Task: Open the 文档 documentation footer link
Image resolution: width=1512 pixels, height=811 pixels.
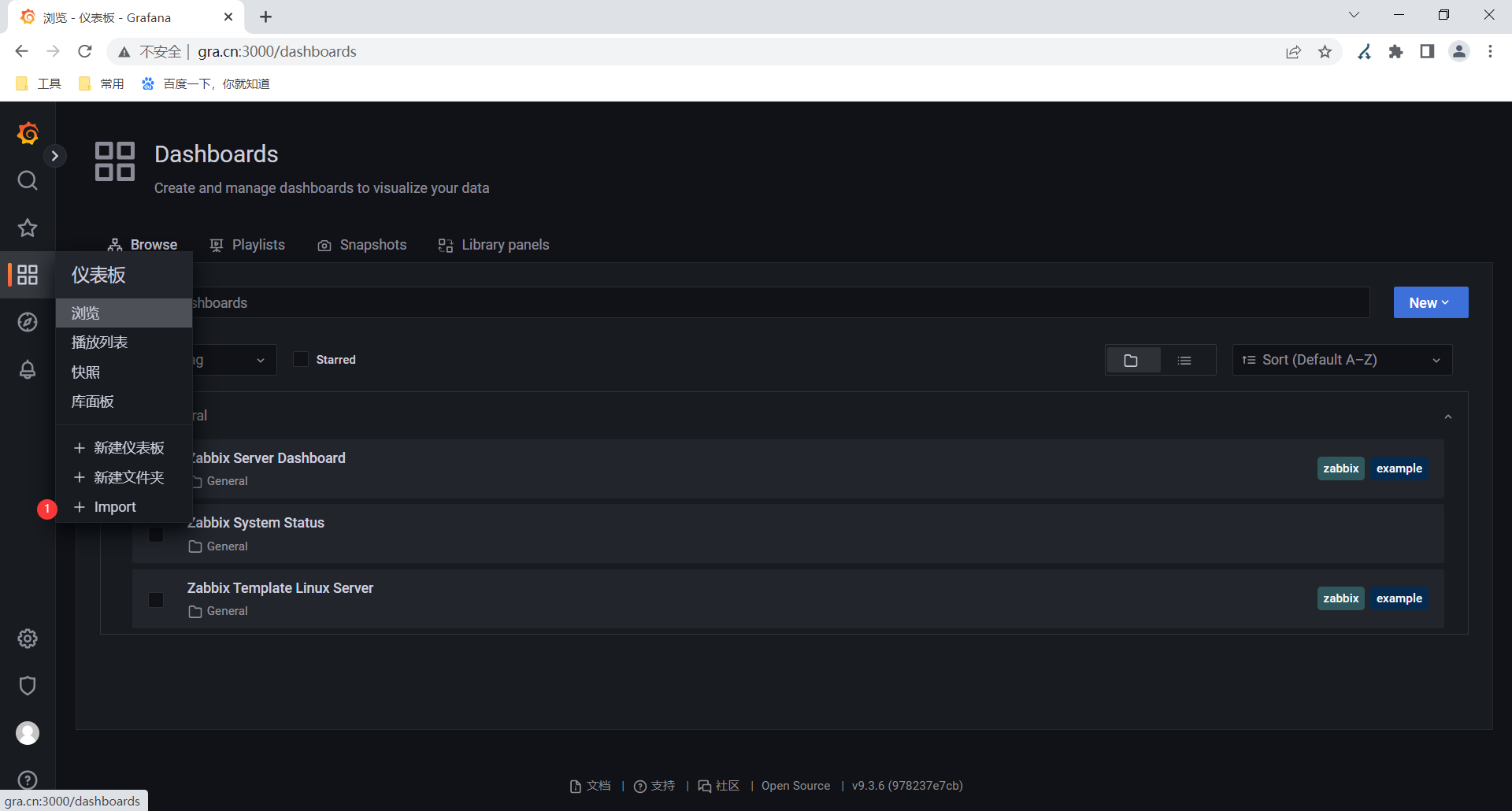Action: (591, 786)
